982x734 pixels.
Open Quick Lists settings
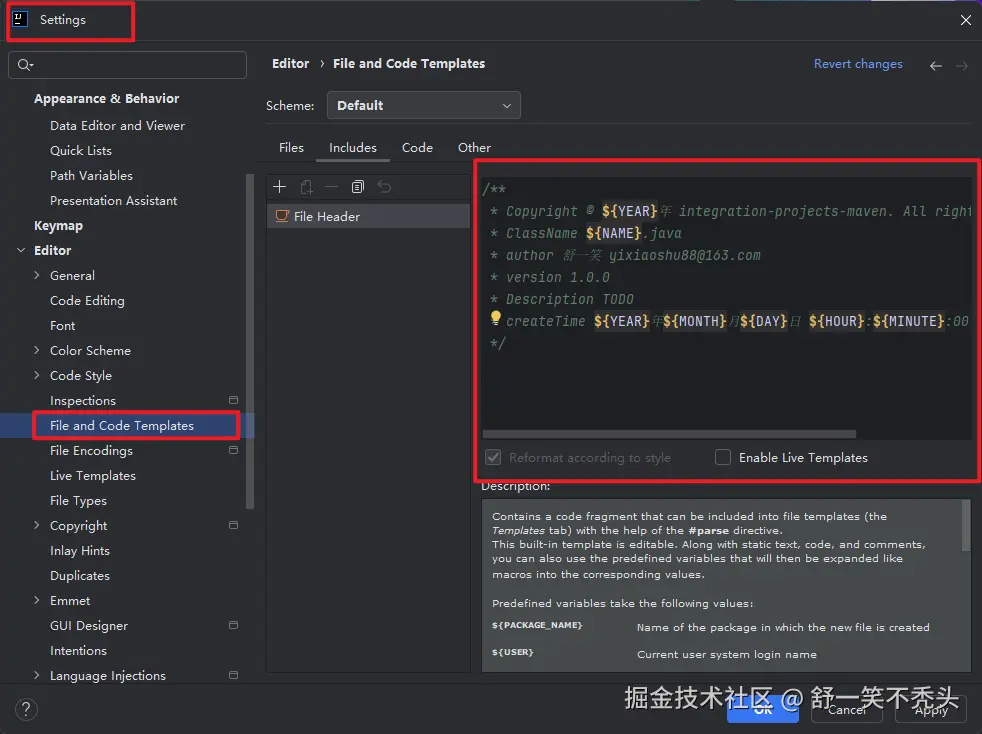[x=81, y=150]
